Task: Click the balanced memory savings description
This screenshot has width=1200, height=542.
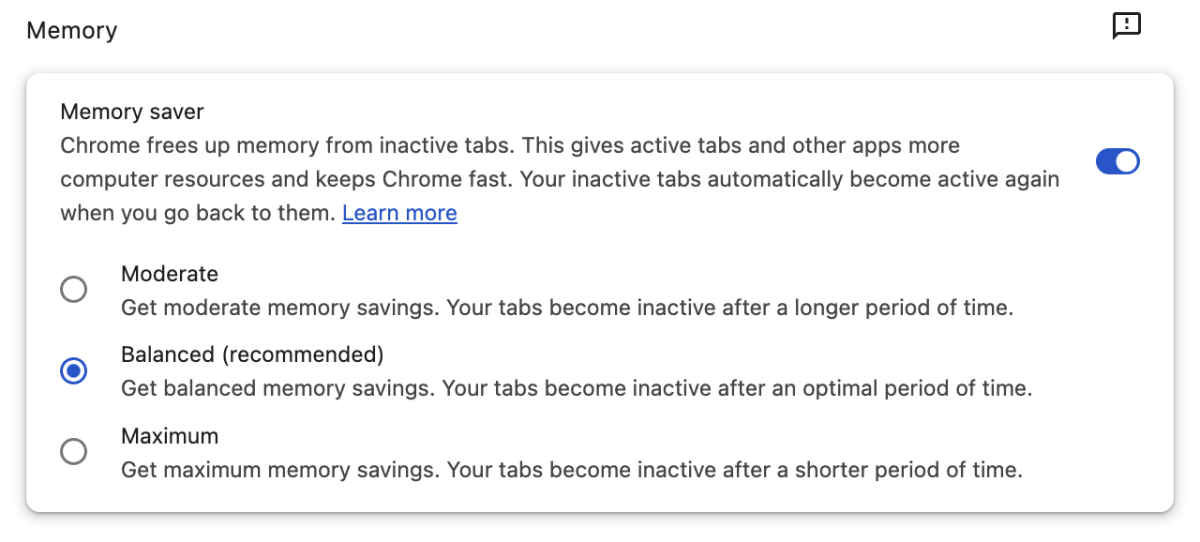Action: [x=576, y=388]
